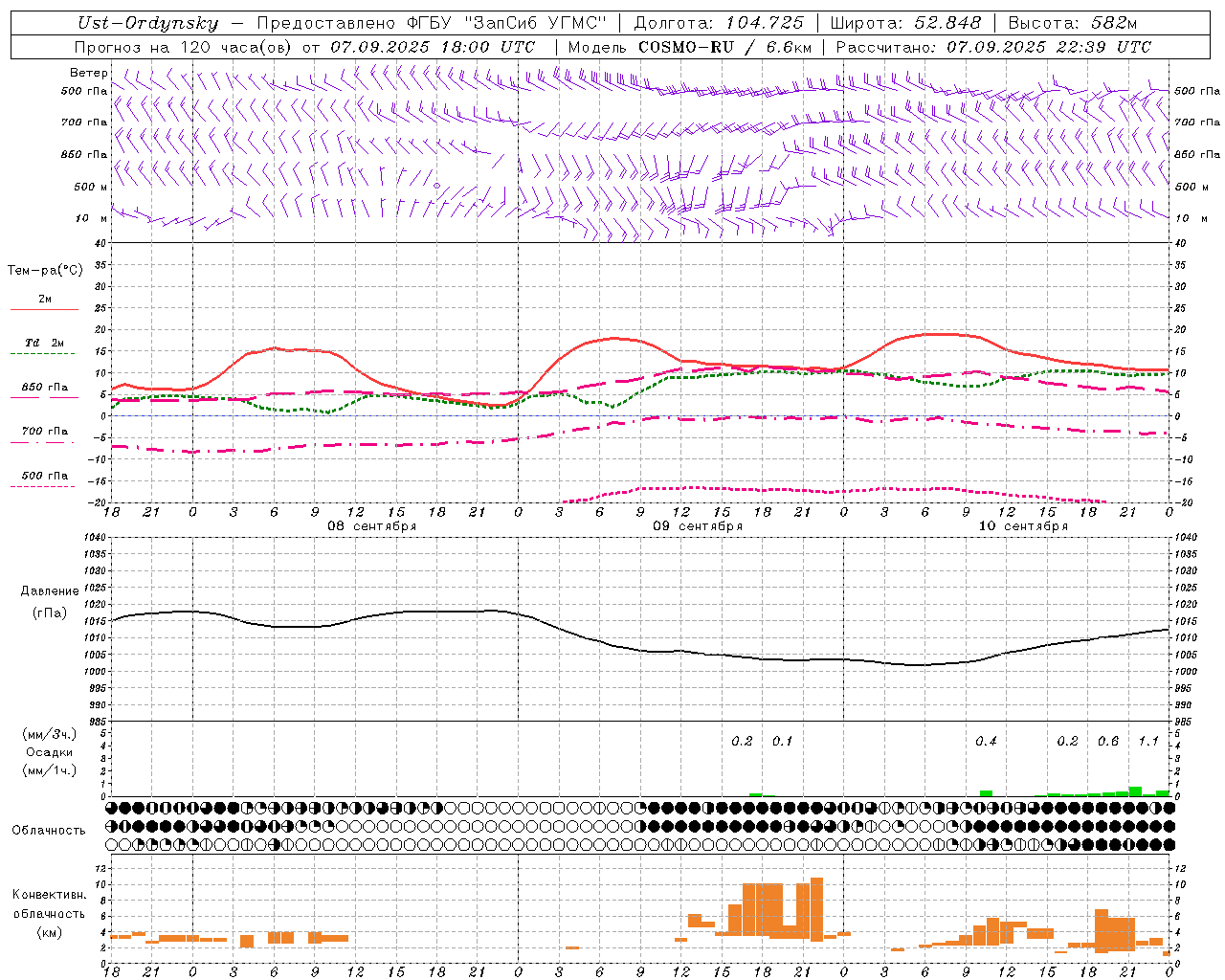The image size is (1225, 980).
Task: Click the Прогноз на 120 часа(ов) text
Action: click(x=184, y=47)
